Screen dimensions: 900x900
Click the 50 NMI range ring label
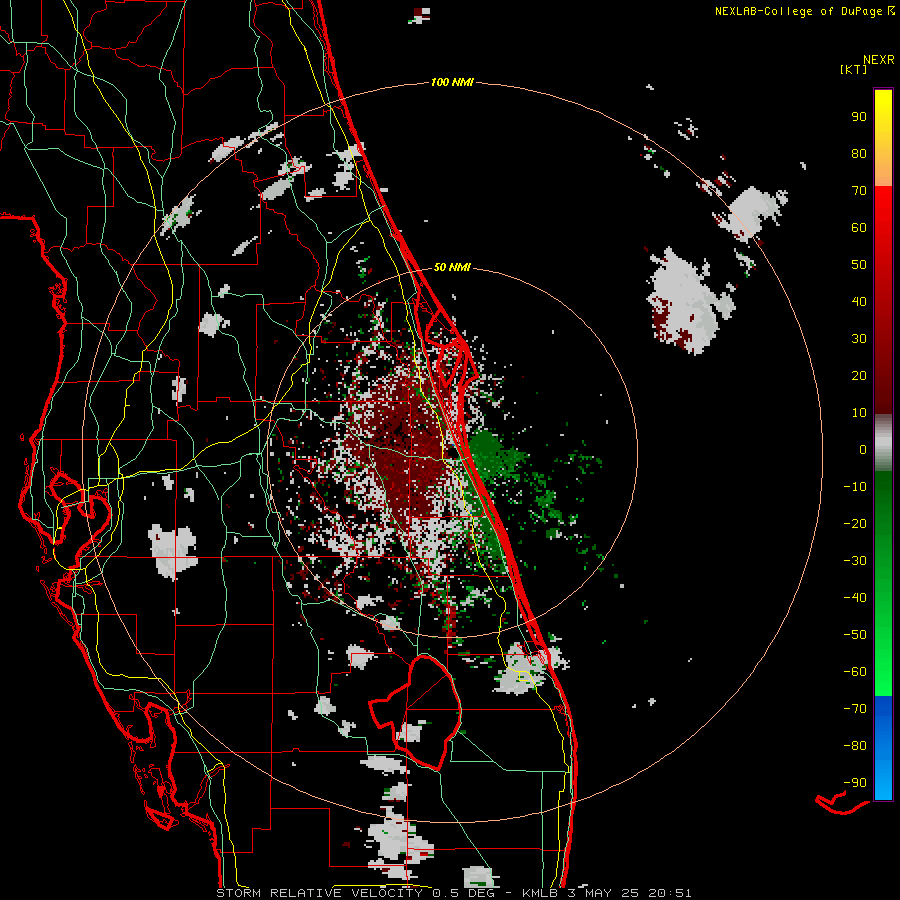[x=452, y=267]
